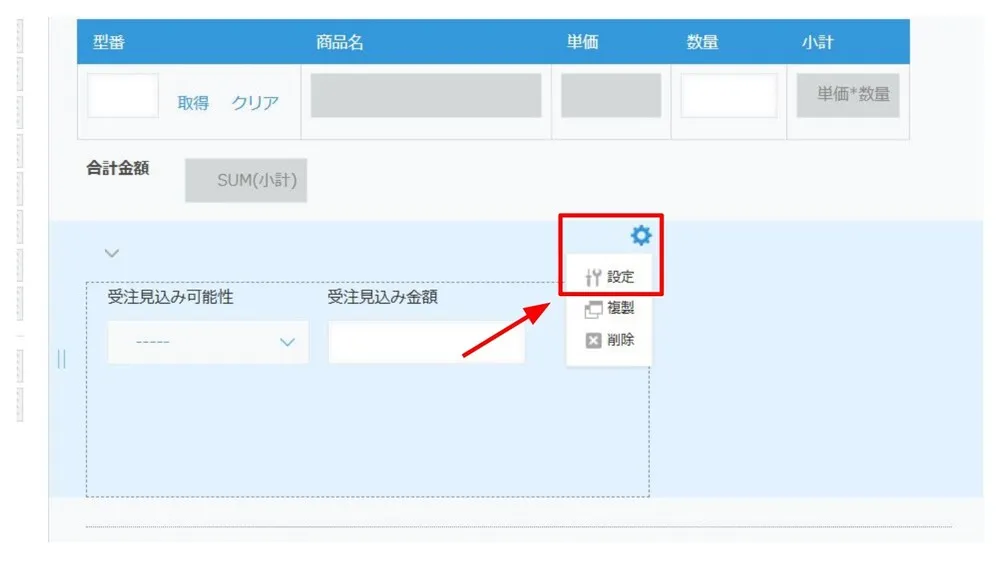Collapse the group using its chevron
This screenshot has height=563, width=1000.
click(x=112, y=253)
